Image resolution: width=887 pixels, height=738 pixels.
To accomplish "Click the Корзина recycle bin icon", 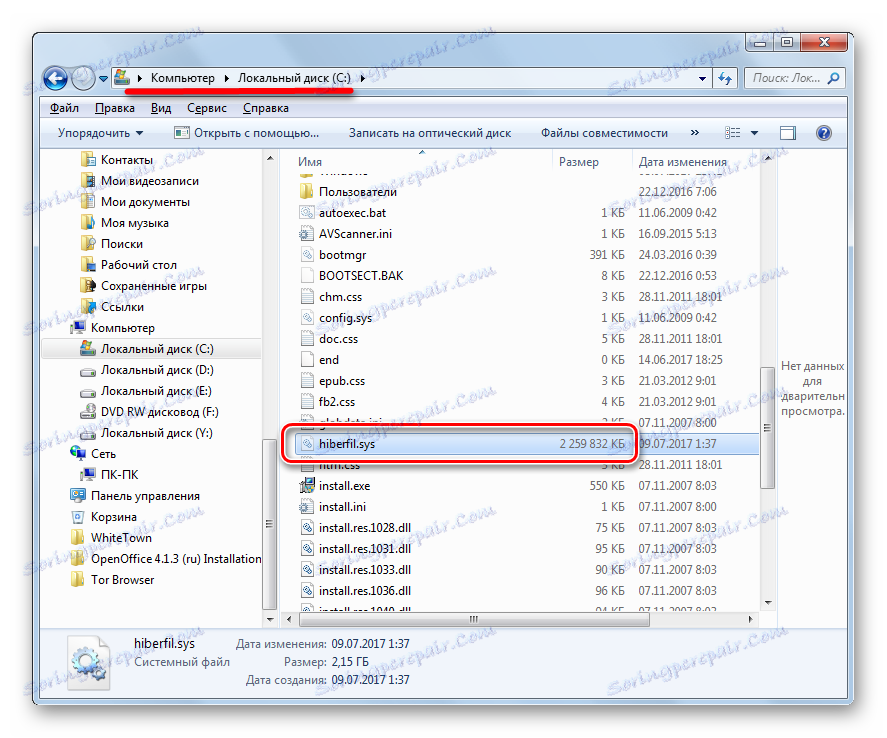I will click(x=77, y=517).
